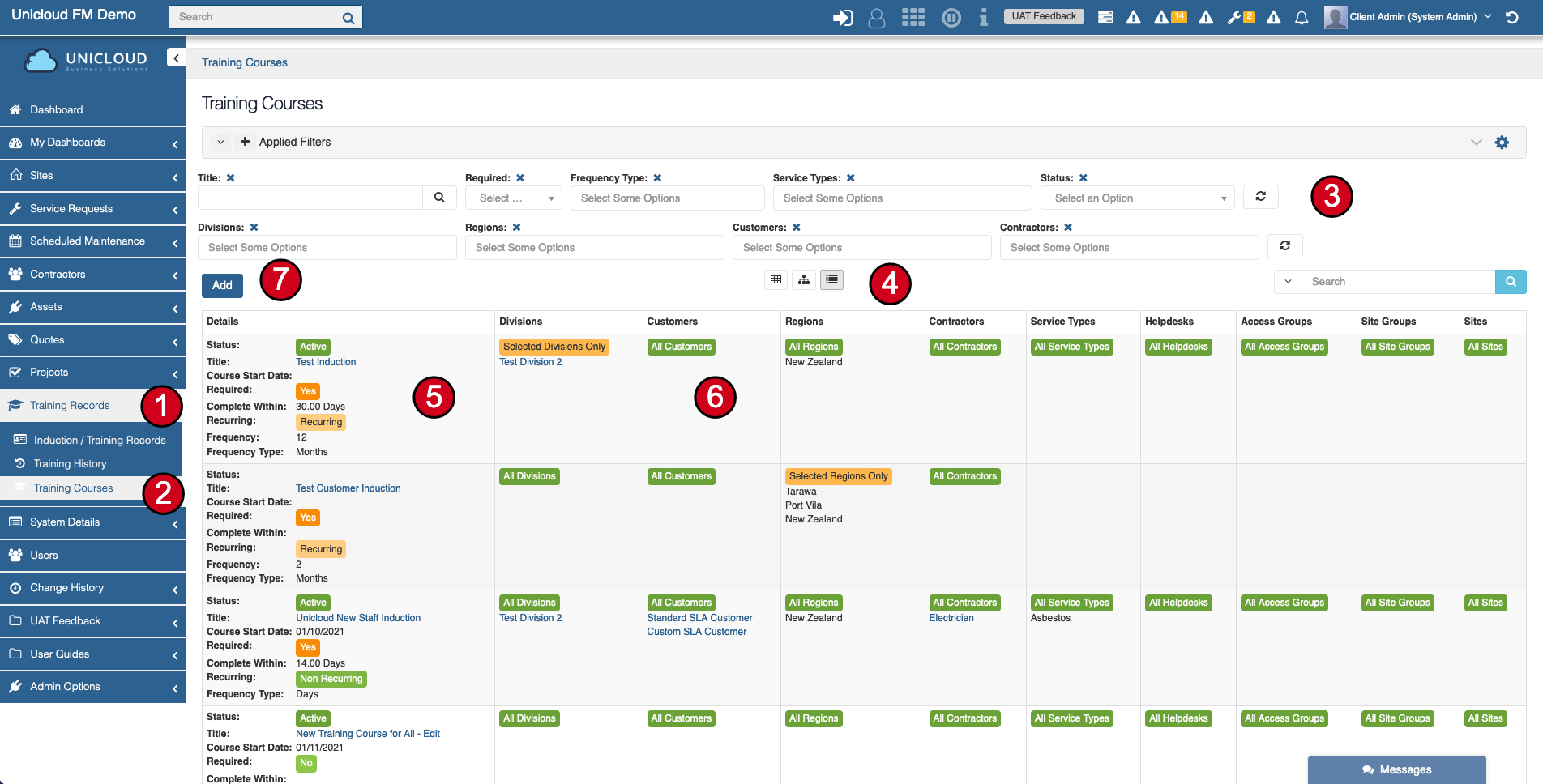Screen dimensions: 1543x784
Task: Open Training History submenu item
Action: (x=70, y=464)
